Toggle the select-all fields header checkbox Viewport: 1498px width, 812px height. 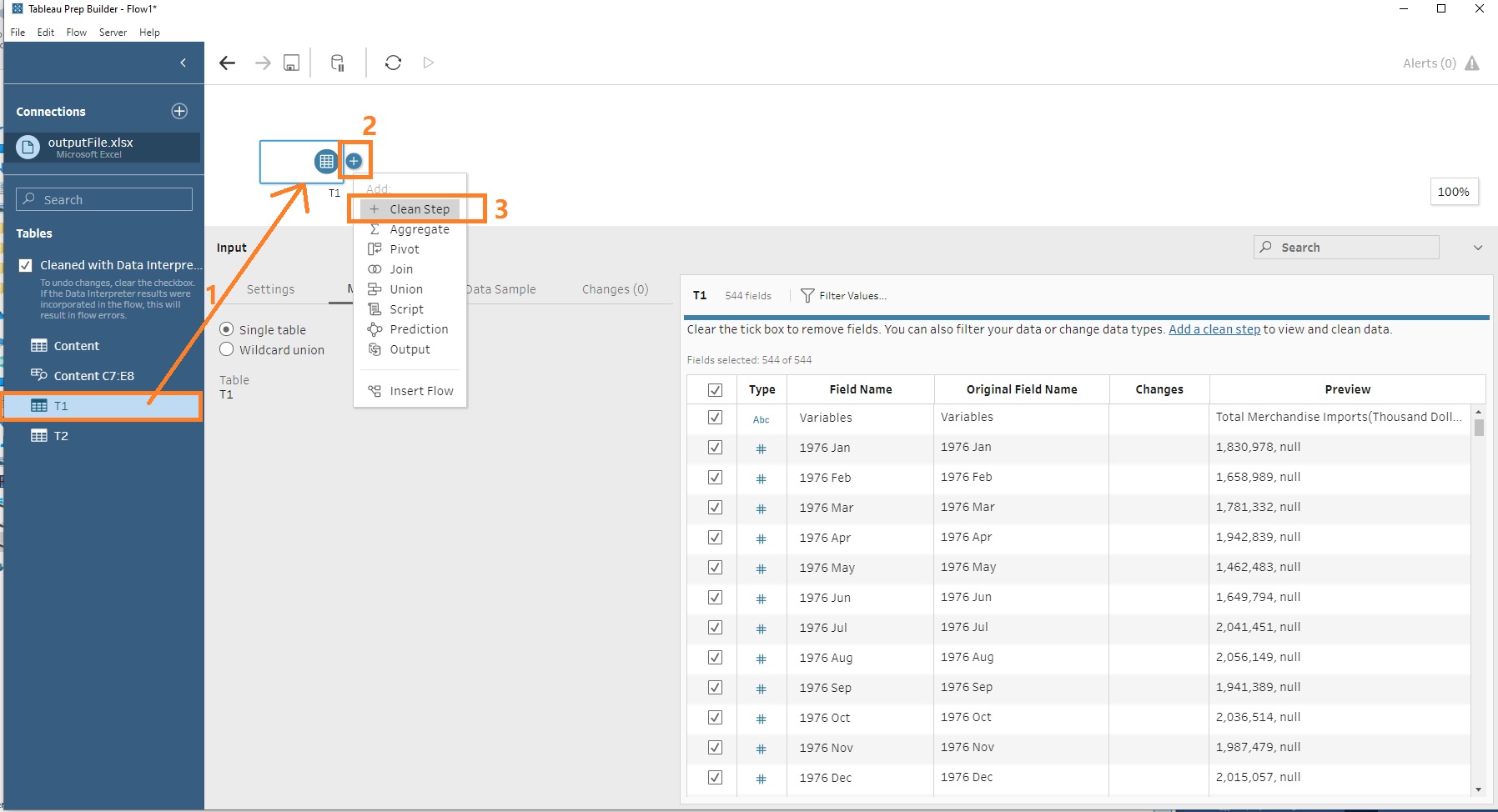click(x=715, y=389)
